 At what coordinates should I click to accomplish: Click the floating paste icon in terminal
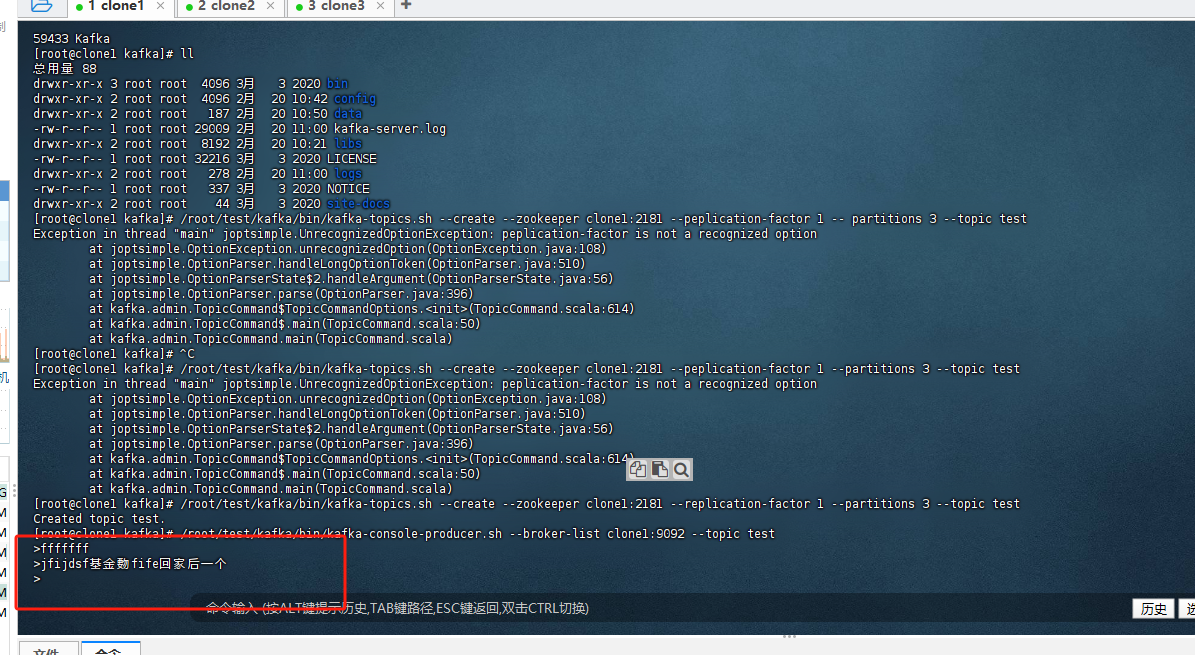[660, 470]
